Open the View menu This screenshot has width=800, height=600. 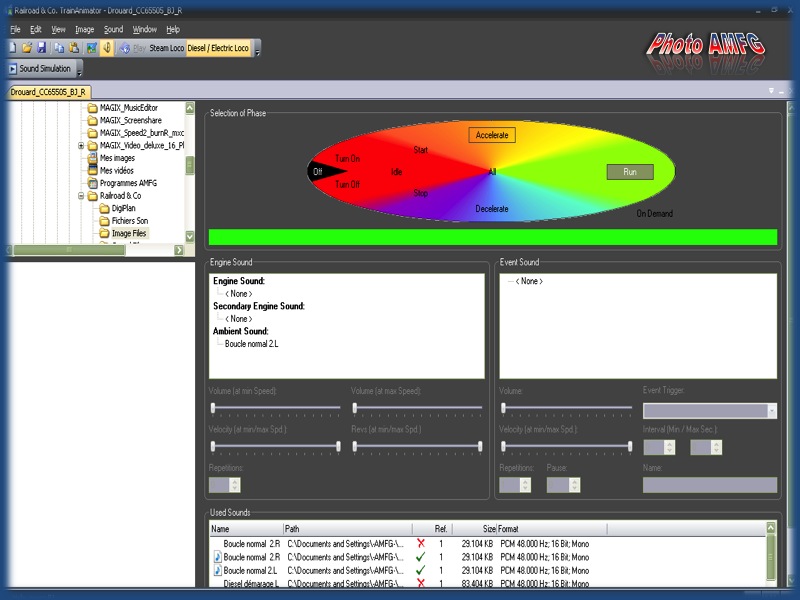tap(58, 30)
